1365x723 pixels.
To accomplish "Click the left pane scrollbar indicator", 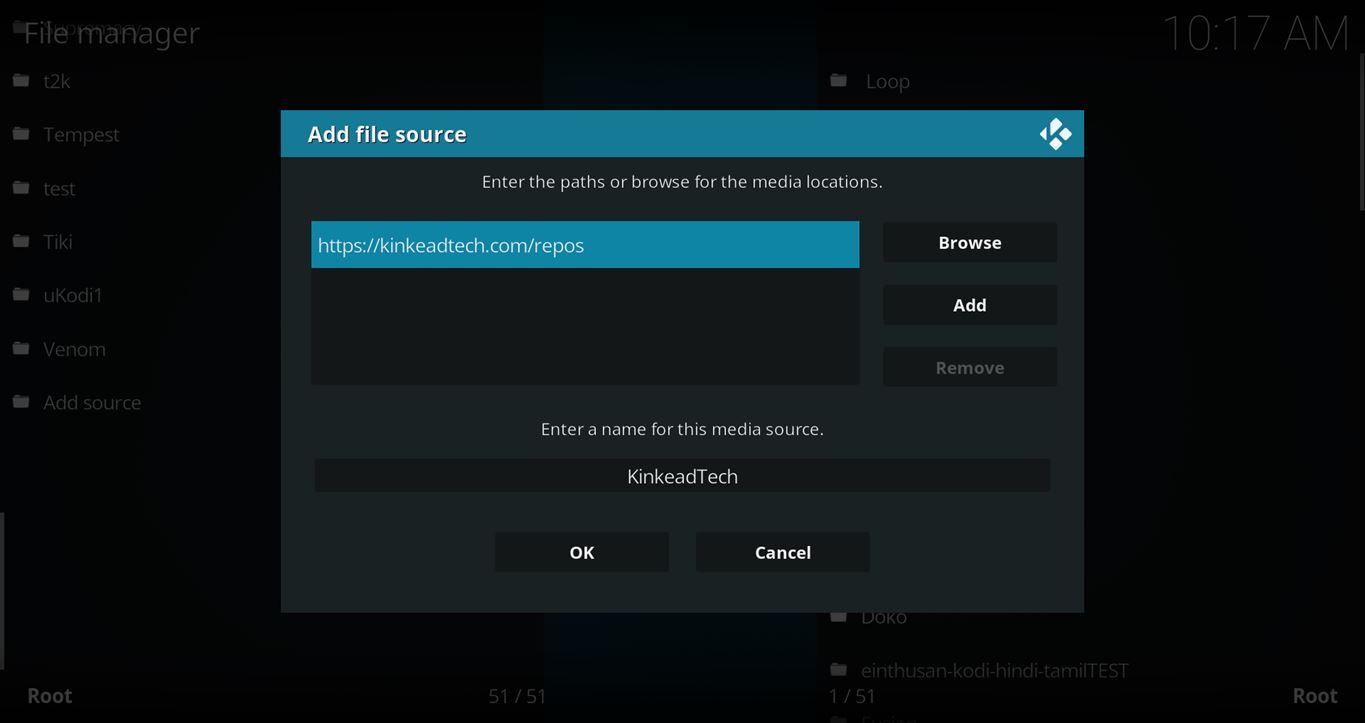I will coord(2,590).
